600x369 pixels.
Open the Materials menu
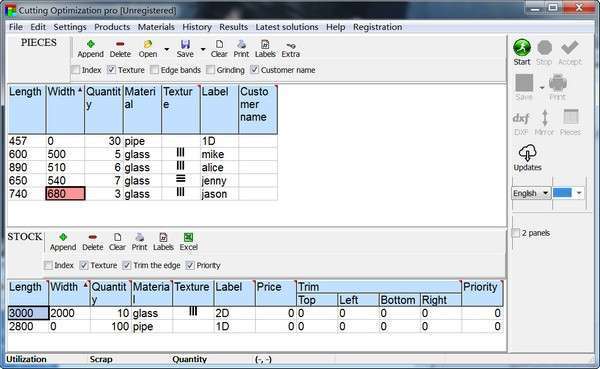(156, 27)
